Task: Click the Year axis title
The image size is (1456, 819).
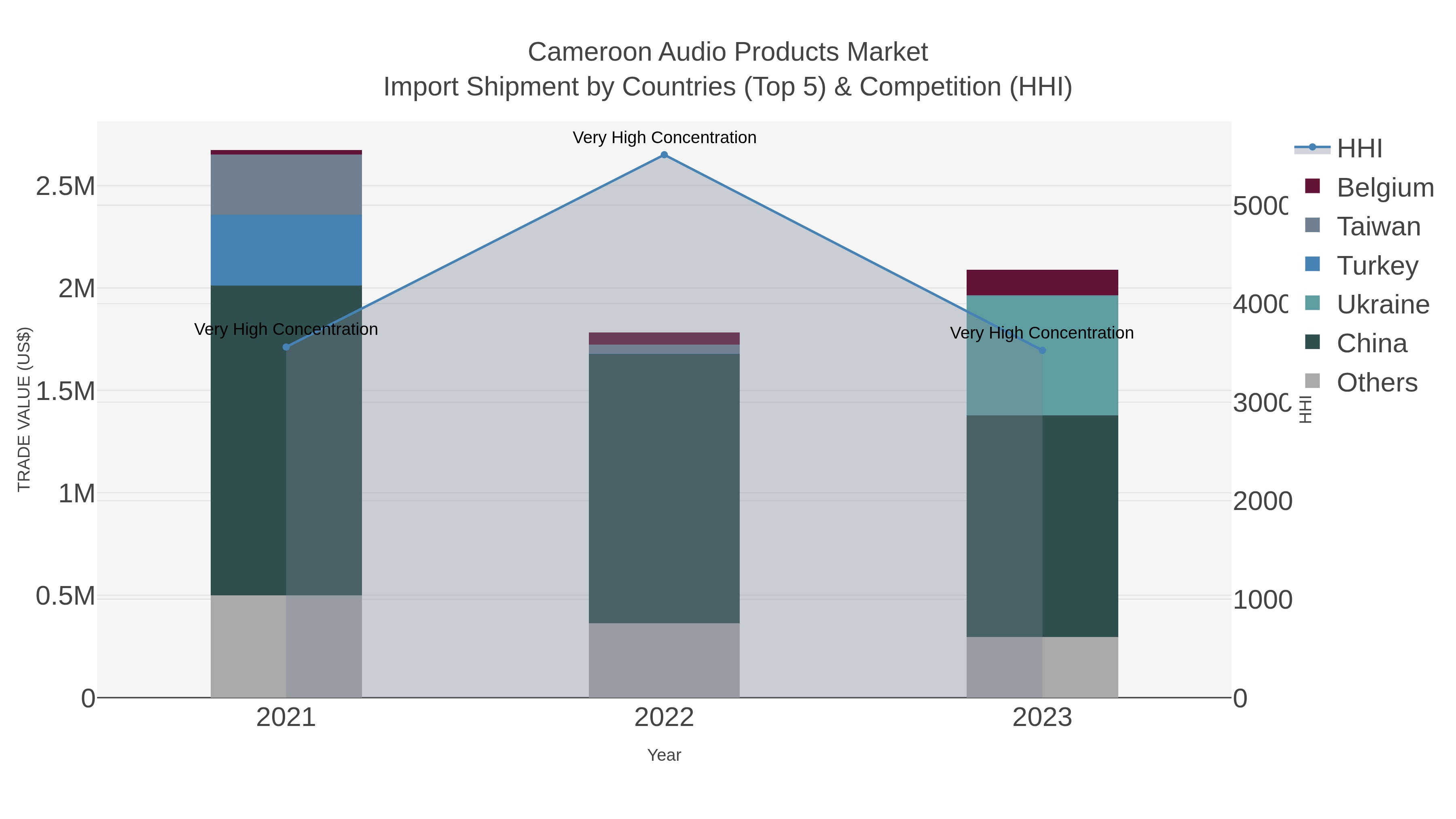Action: click(664, 755)
